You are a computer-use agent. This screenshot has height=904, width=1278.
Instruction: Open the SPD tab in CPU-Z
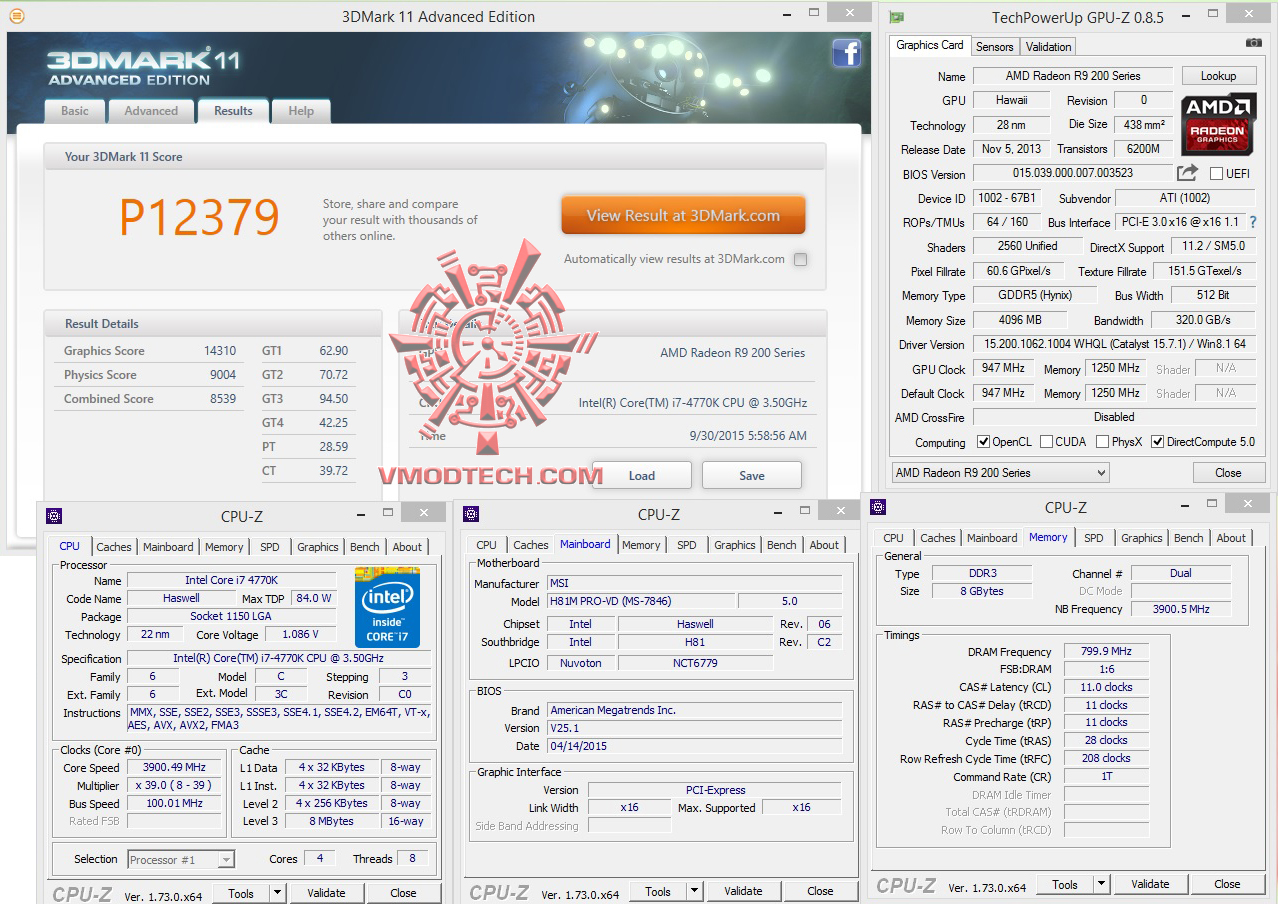pyautogui.click(x=269, y=547)
